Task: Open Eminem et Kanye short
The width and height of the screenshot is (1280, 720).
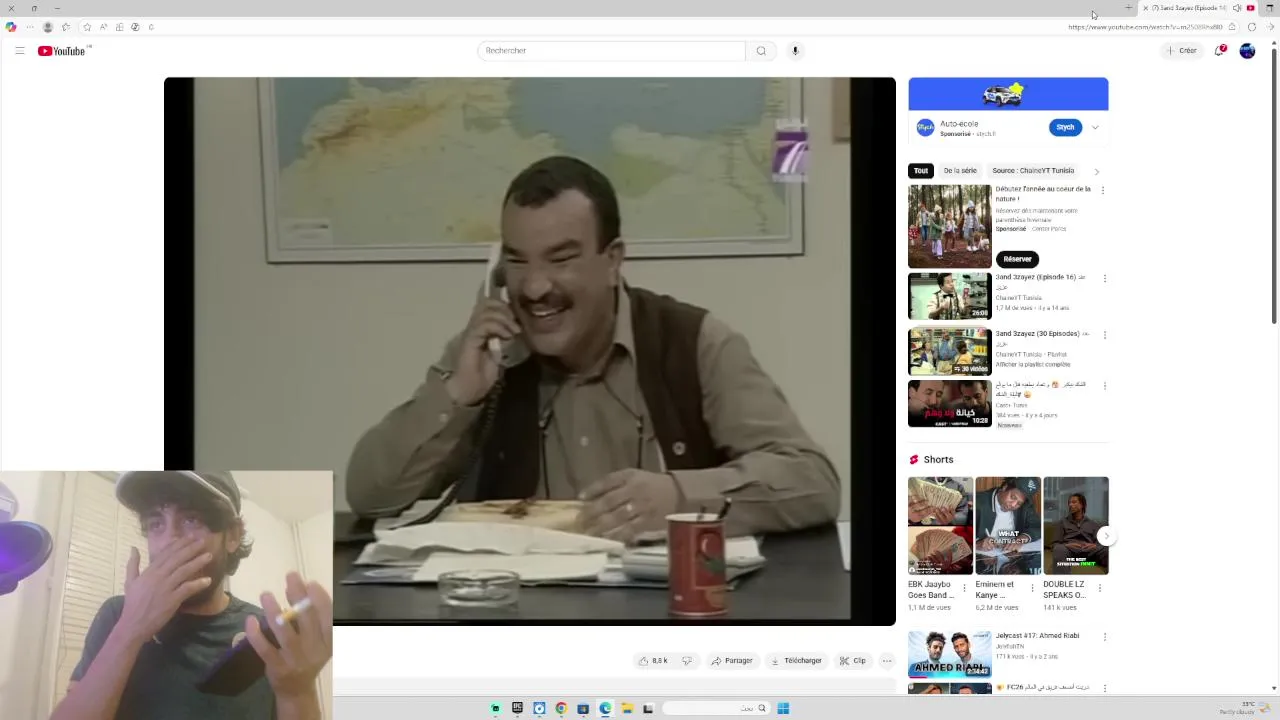Action: [1008, 526]
